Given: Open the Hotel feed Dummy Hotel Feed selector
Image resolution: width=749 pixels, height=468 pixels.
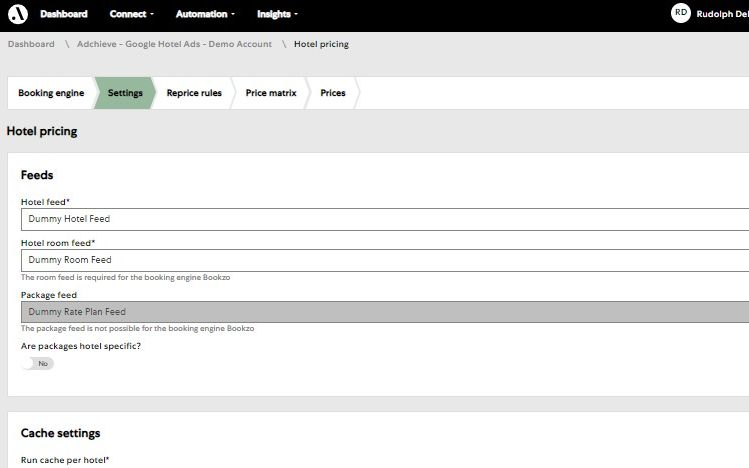Looking at the screenshot, I should (x=385, y=219).
